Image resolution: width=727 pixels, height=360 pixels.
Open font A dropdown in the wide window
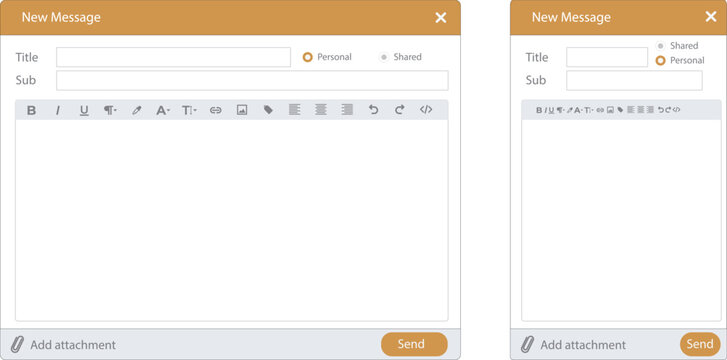coord(163,110)
